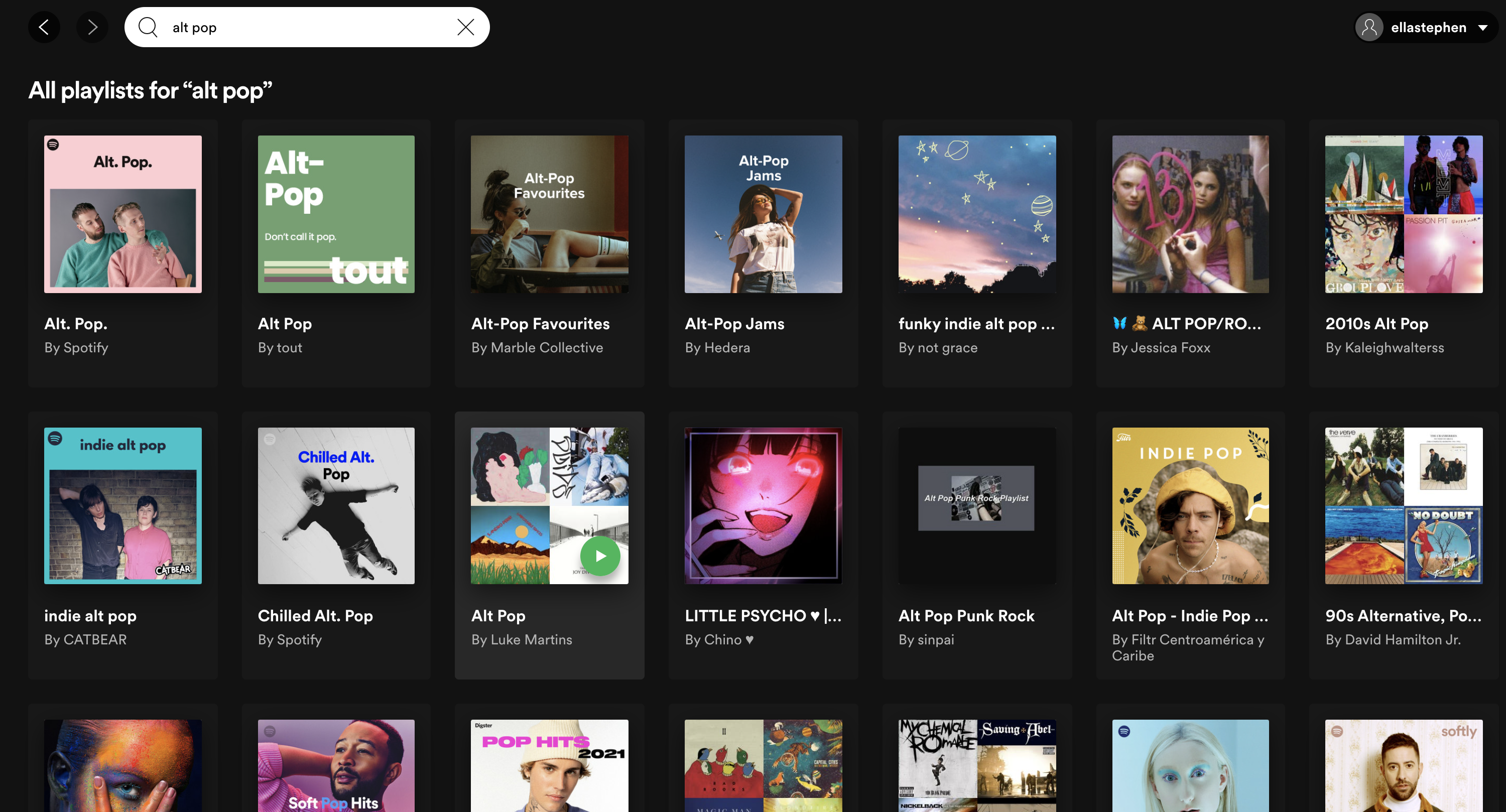
Task: Clear the search with the X icon
Action: (x=465, y=27)
